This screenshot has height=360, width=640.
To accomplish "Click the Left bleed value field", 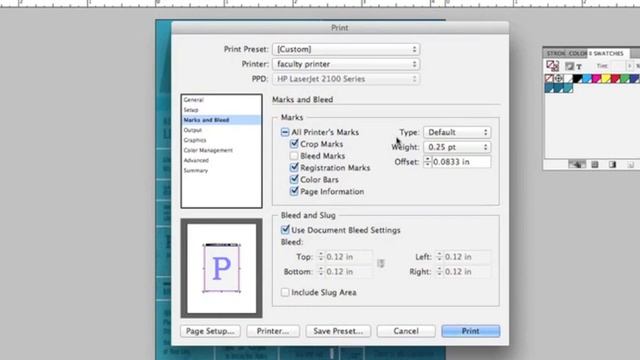I will [x=467, y=257].
